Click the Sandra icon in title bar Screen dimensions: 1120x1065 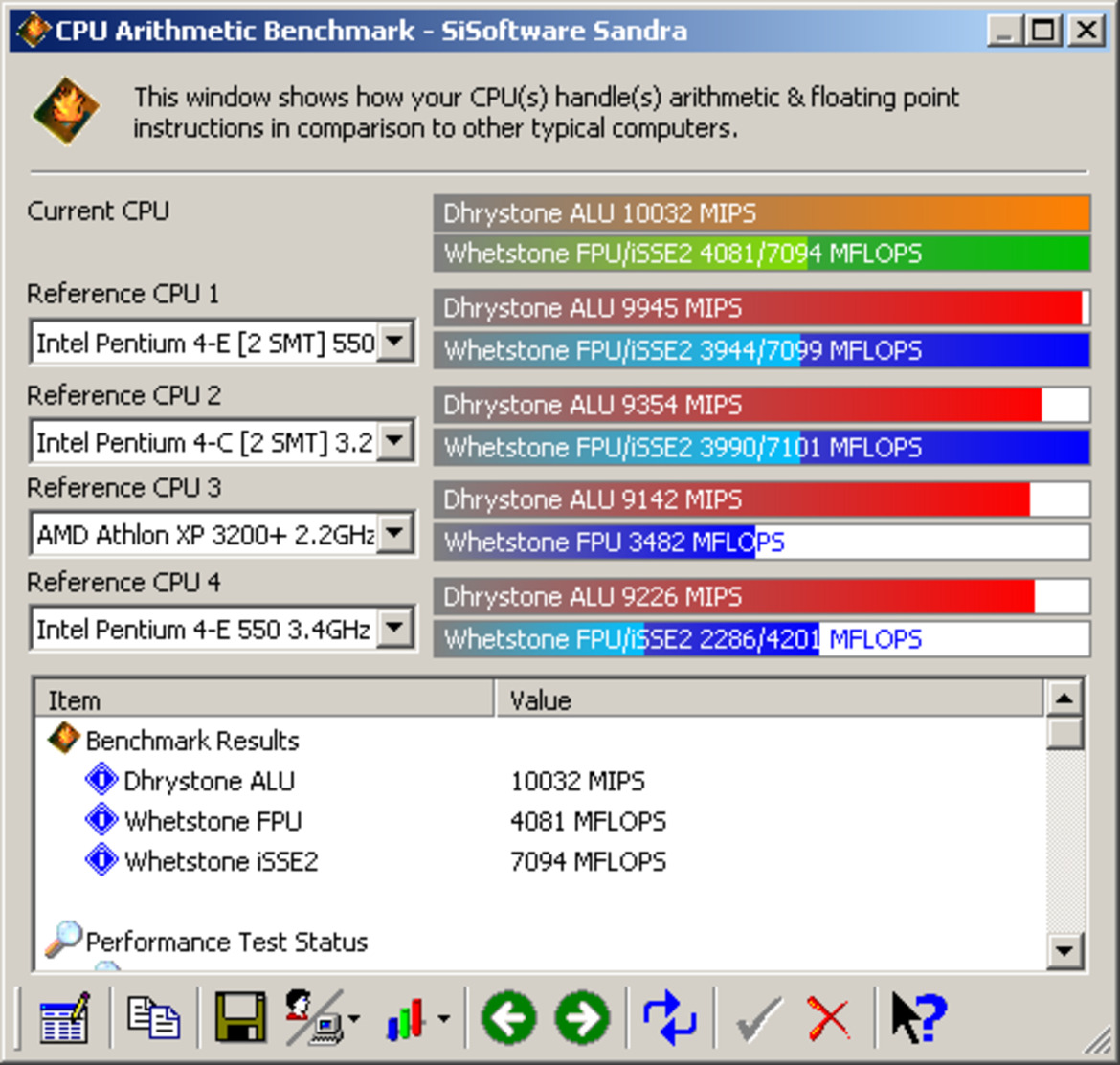[x=33, y=31]
